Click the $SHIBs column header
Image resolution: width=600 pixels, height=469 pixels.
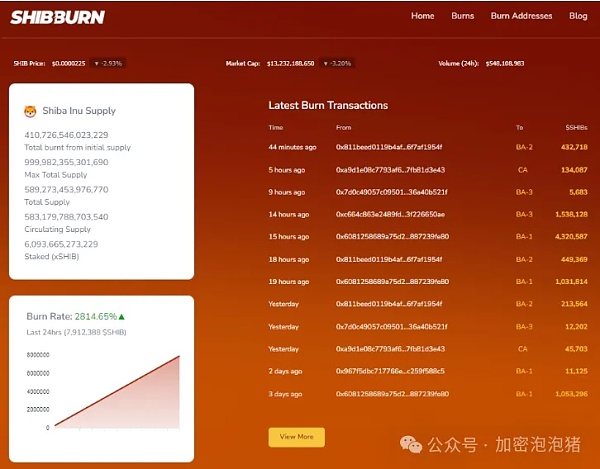[x=576, y=128]
